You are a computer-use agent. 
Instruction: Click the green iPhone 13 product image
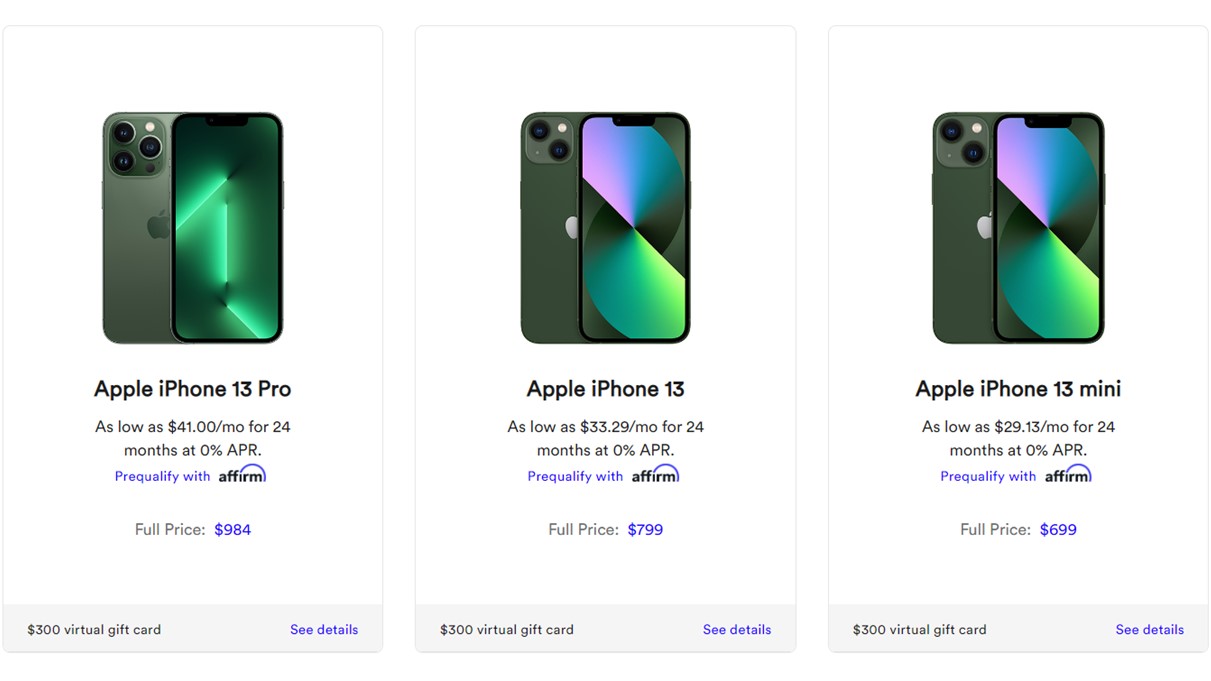tap(605, 228)
